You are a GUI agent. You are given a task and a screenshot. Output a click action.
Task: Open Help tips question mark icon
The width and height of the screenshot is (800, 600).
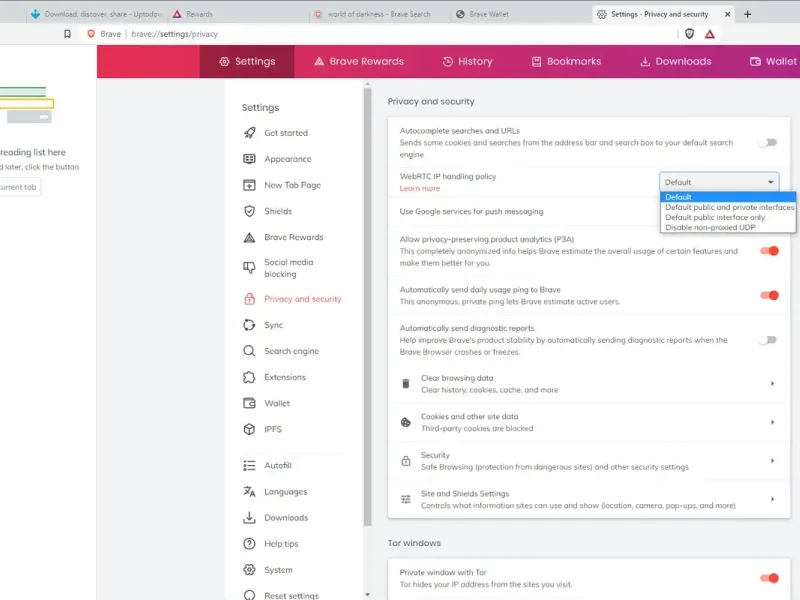tap(249, 543)
